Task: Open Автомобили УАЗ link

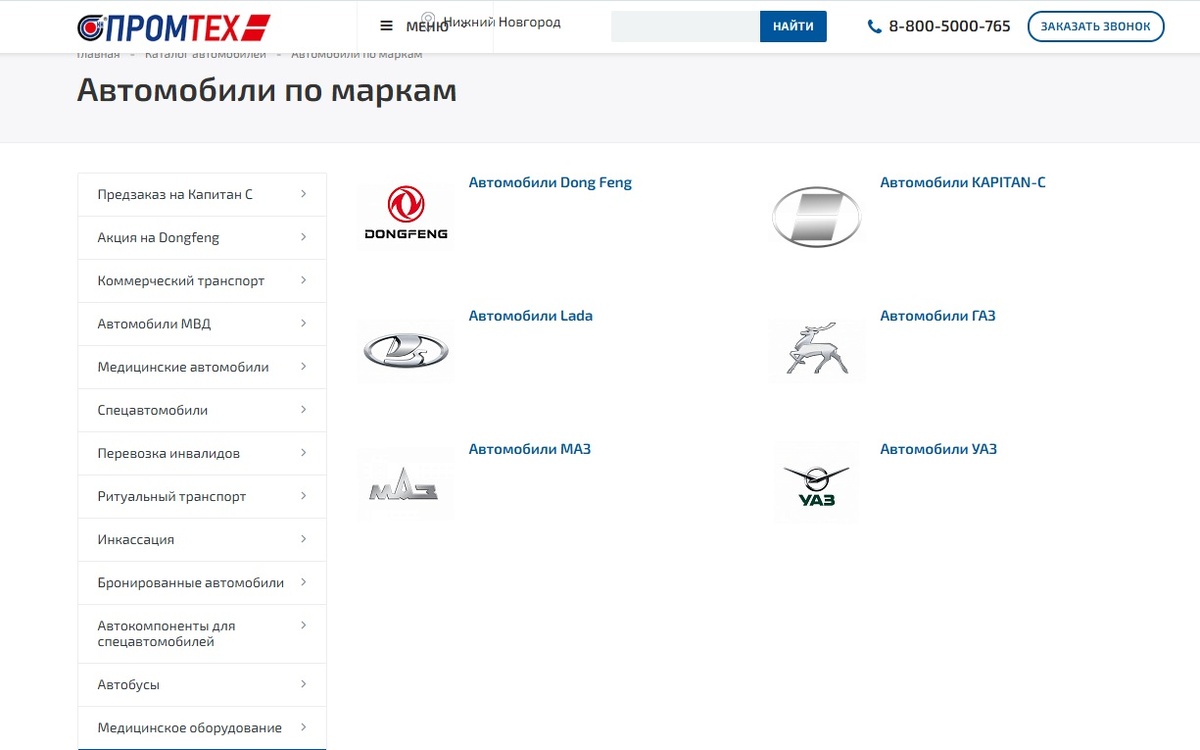Action: (x=939, y=449)
